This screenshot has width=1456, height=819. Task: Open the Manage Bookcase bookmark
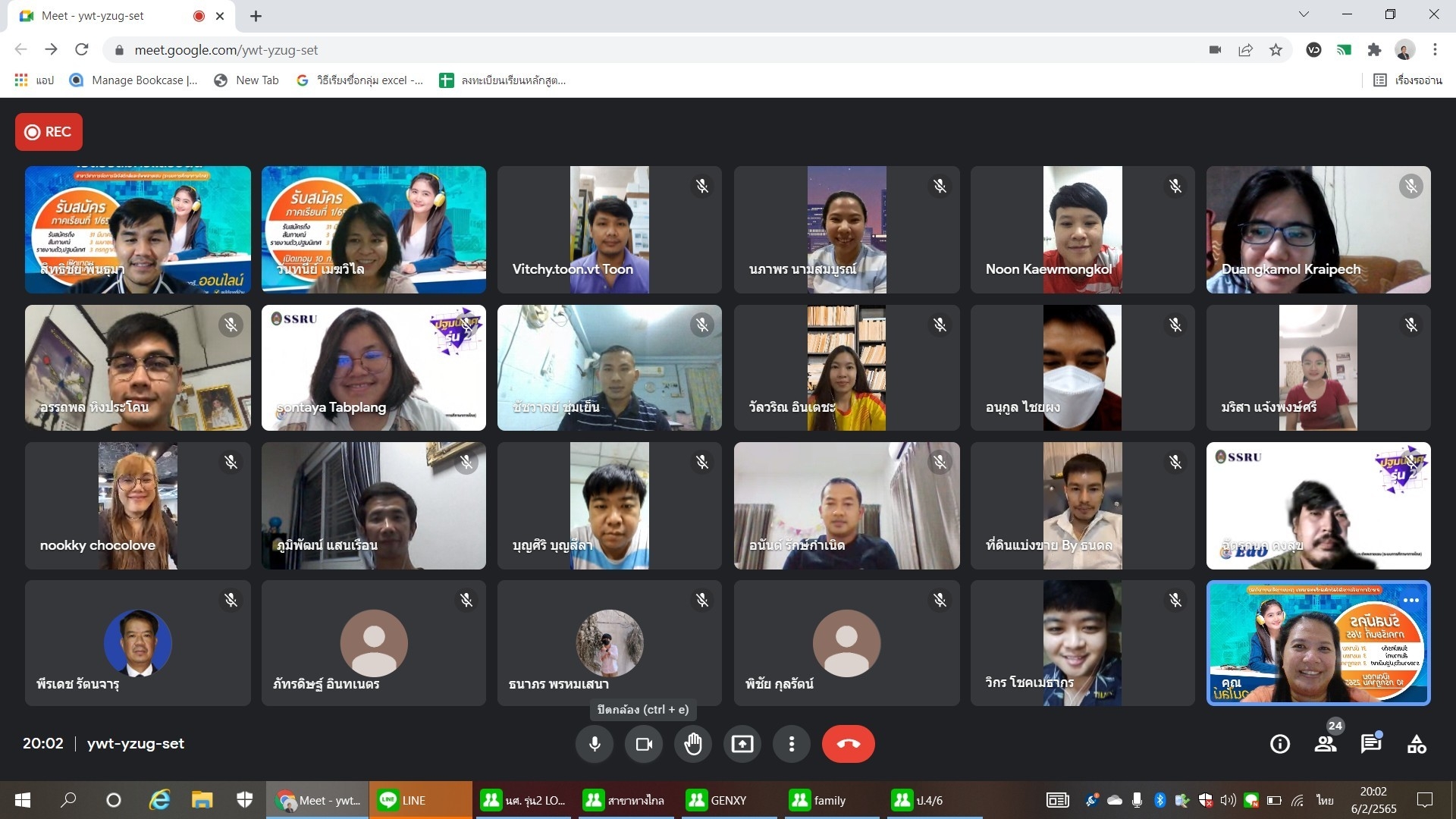pos(133,80)
